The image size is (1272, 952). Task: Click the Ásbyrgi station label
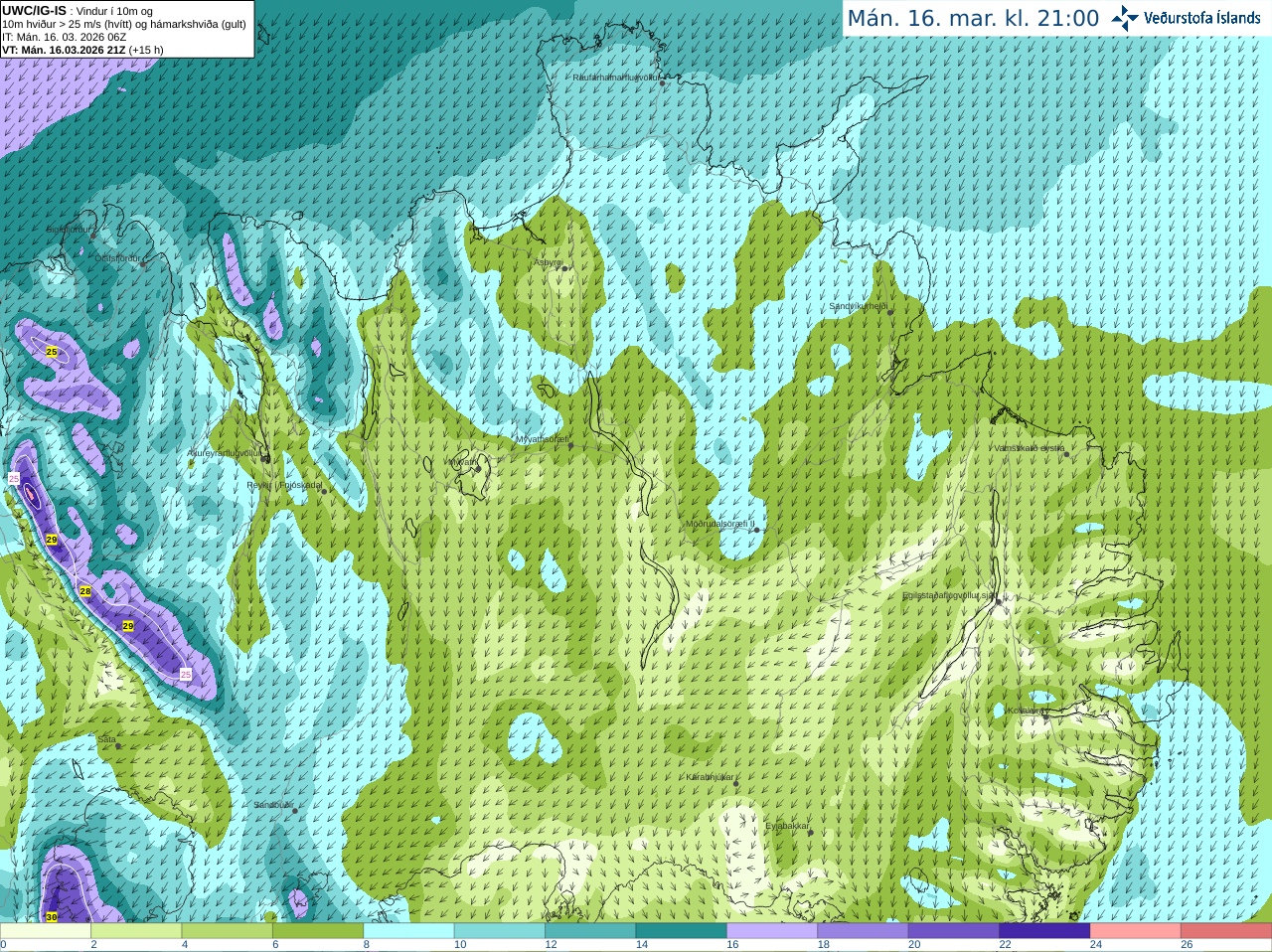pyautogui.click(x=549, y=262)
